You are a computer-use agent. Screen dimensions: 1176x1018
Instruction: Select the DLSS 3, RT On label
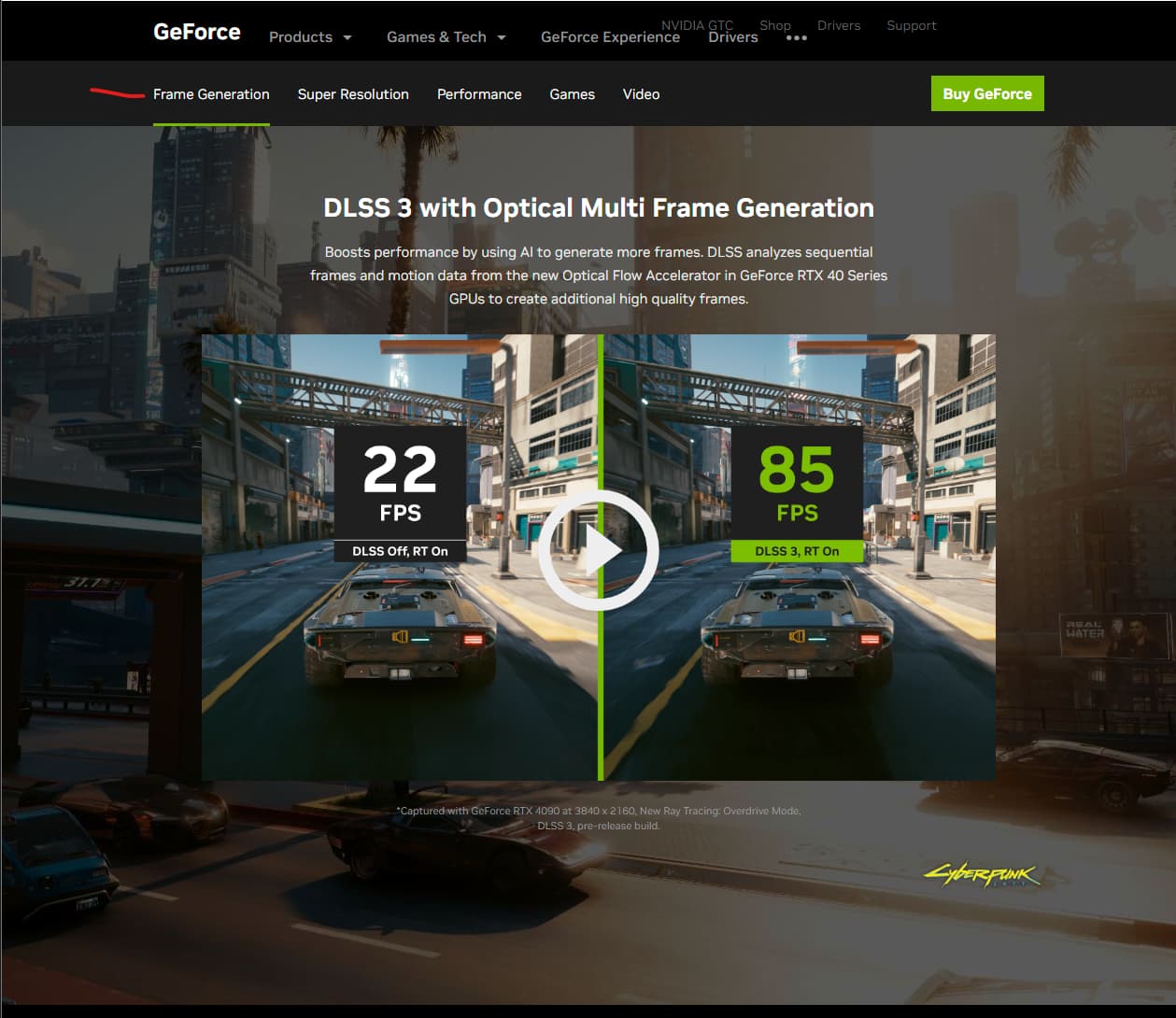pos(799,551)
